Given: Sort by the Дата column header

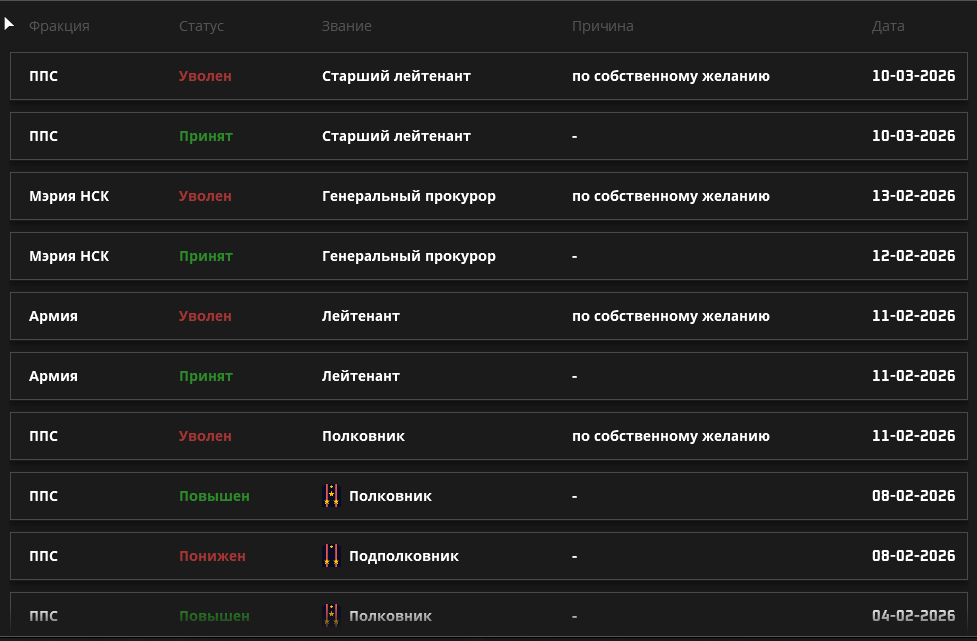Looking at the screenshot, I should pos(888,26).
